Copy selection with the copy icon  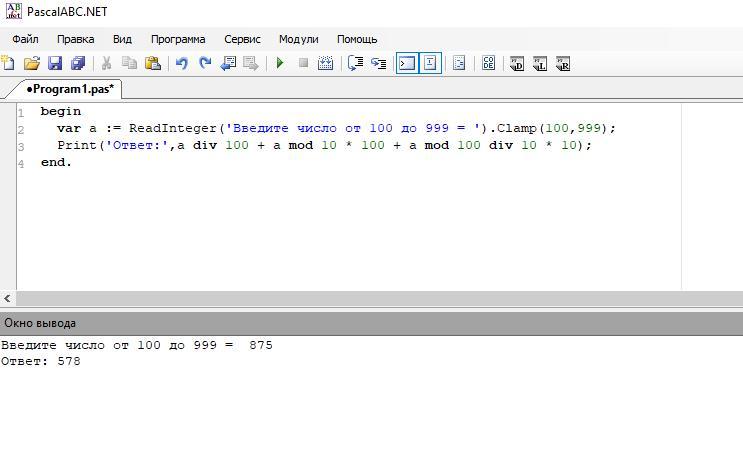129,63
